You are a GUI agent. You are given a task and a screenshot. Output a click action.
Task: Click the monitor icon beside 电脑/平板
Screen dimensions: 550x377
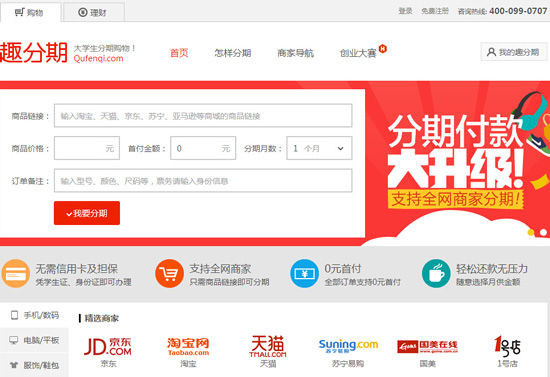coord(14,340)
